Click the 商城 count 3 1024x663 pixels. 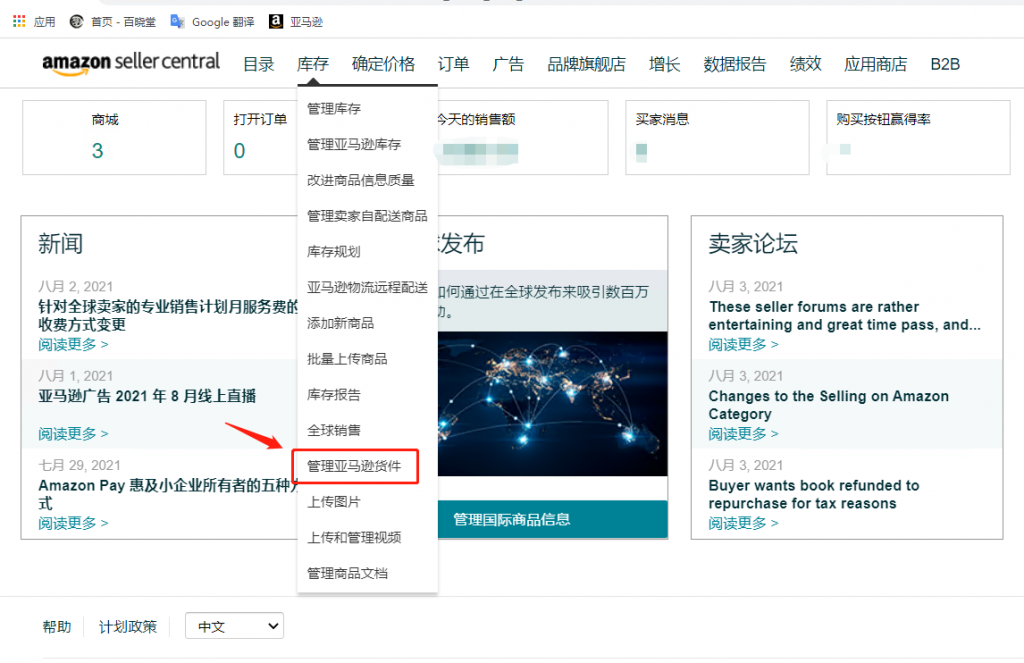97,151
